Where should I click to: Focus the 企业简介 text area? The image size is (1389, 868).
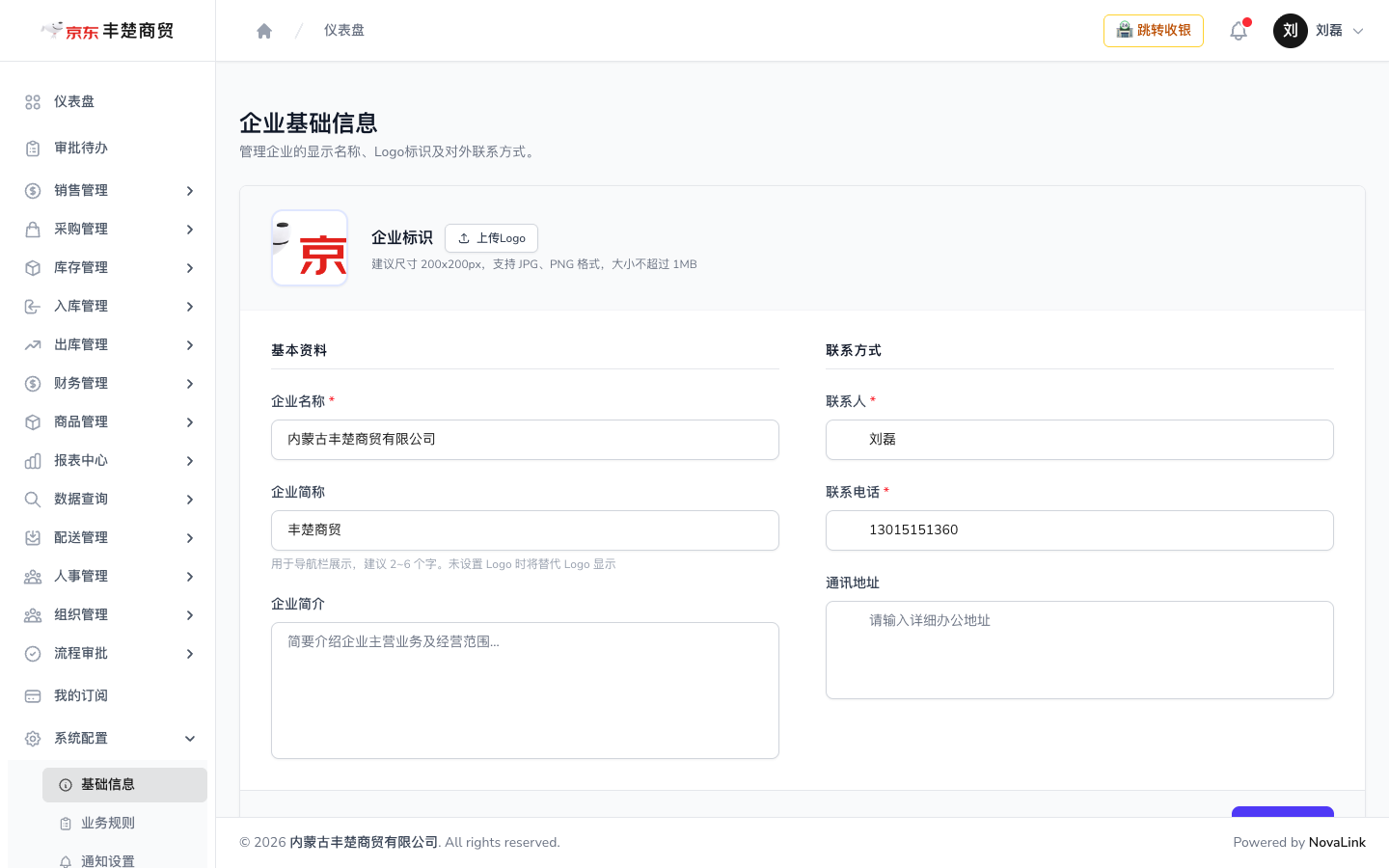tap(525, 691)
